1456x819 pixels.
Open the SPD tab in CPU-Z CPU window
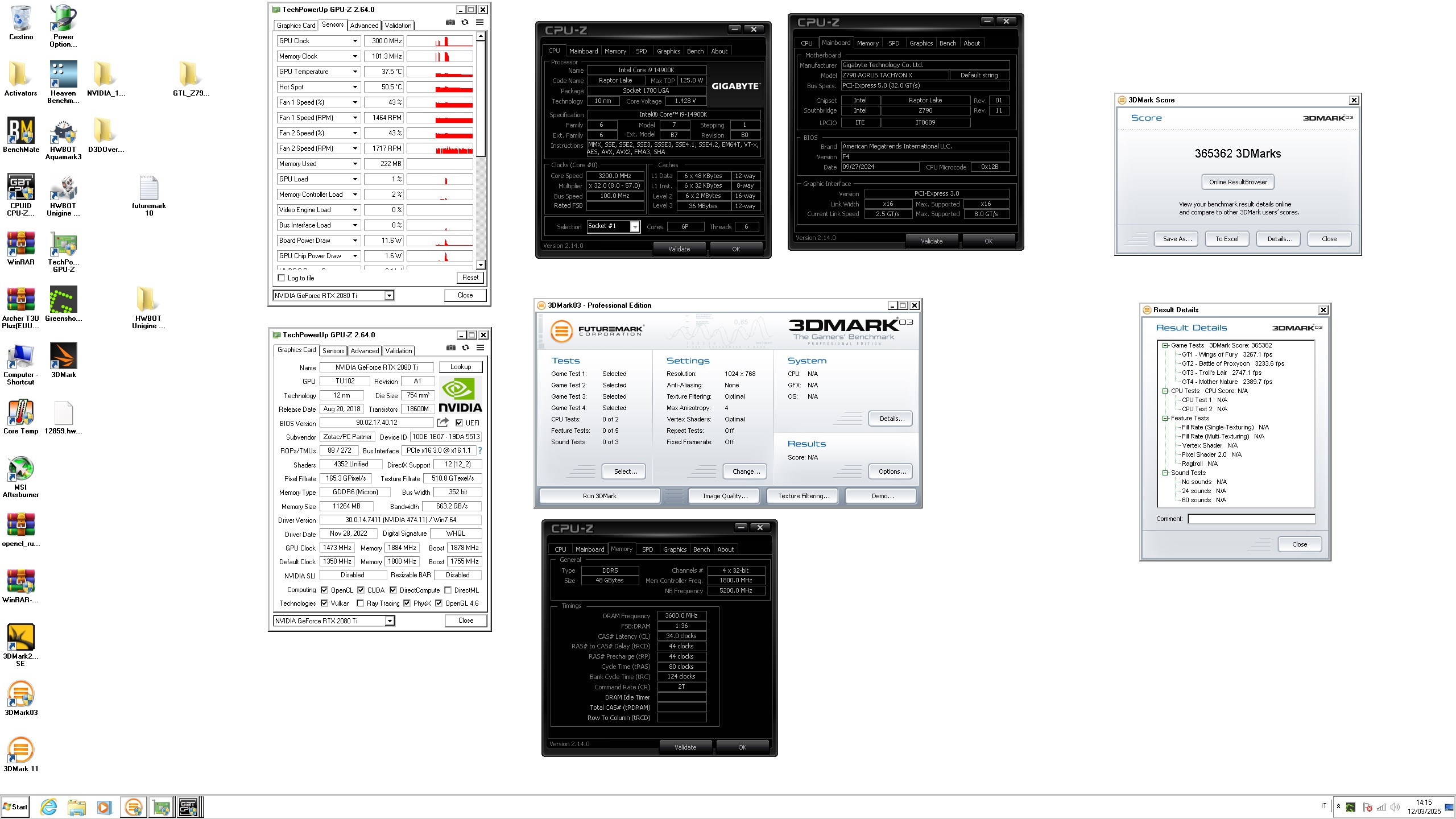641,51
